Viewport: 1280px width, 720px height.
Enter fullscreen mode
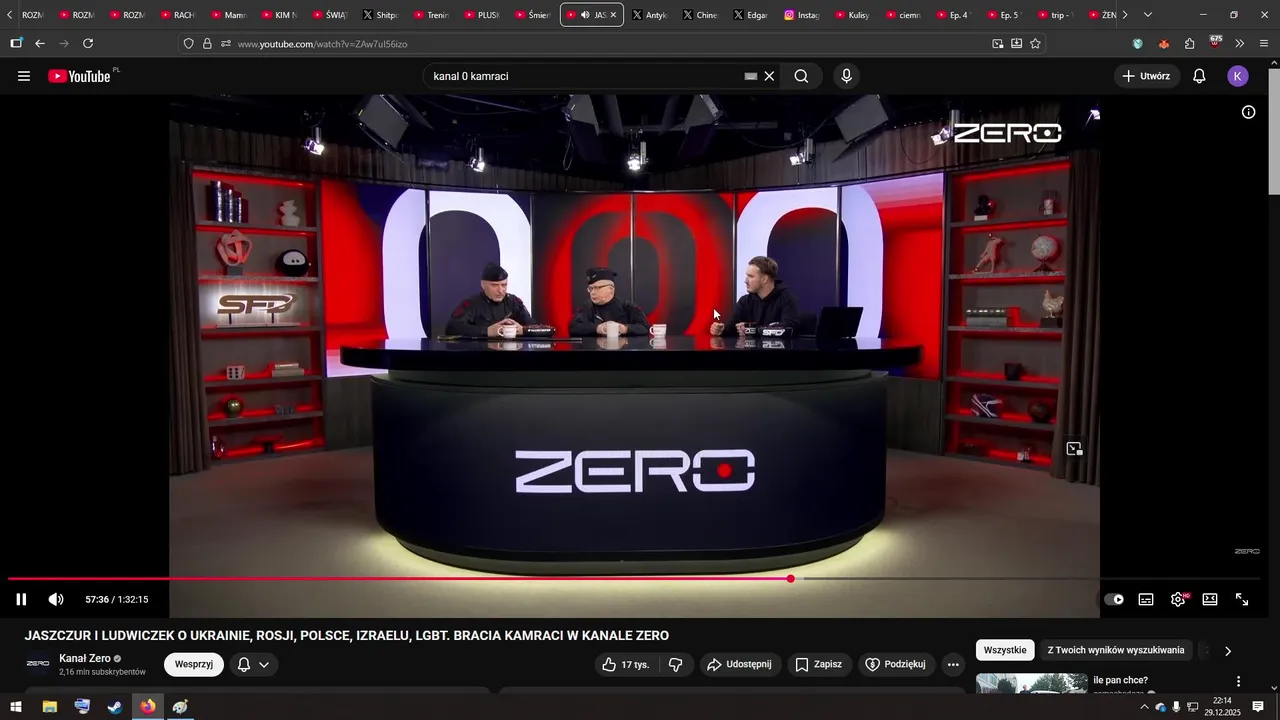1242,599
